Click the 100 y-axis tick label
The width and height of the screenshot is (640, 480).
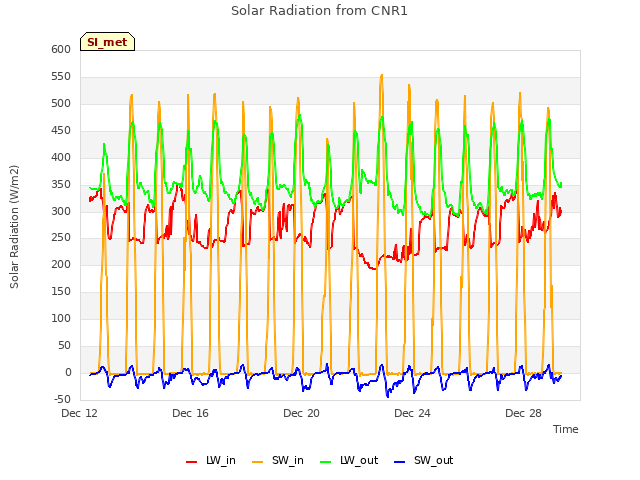(61, 318)
